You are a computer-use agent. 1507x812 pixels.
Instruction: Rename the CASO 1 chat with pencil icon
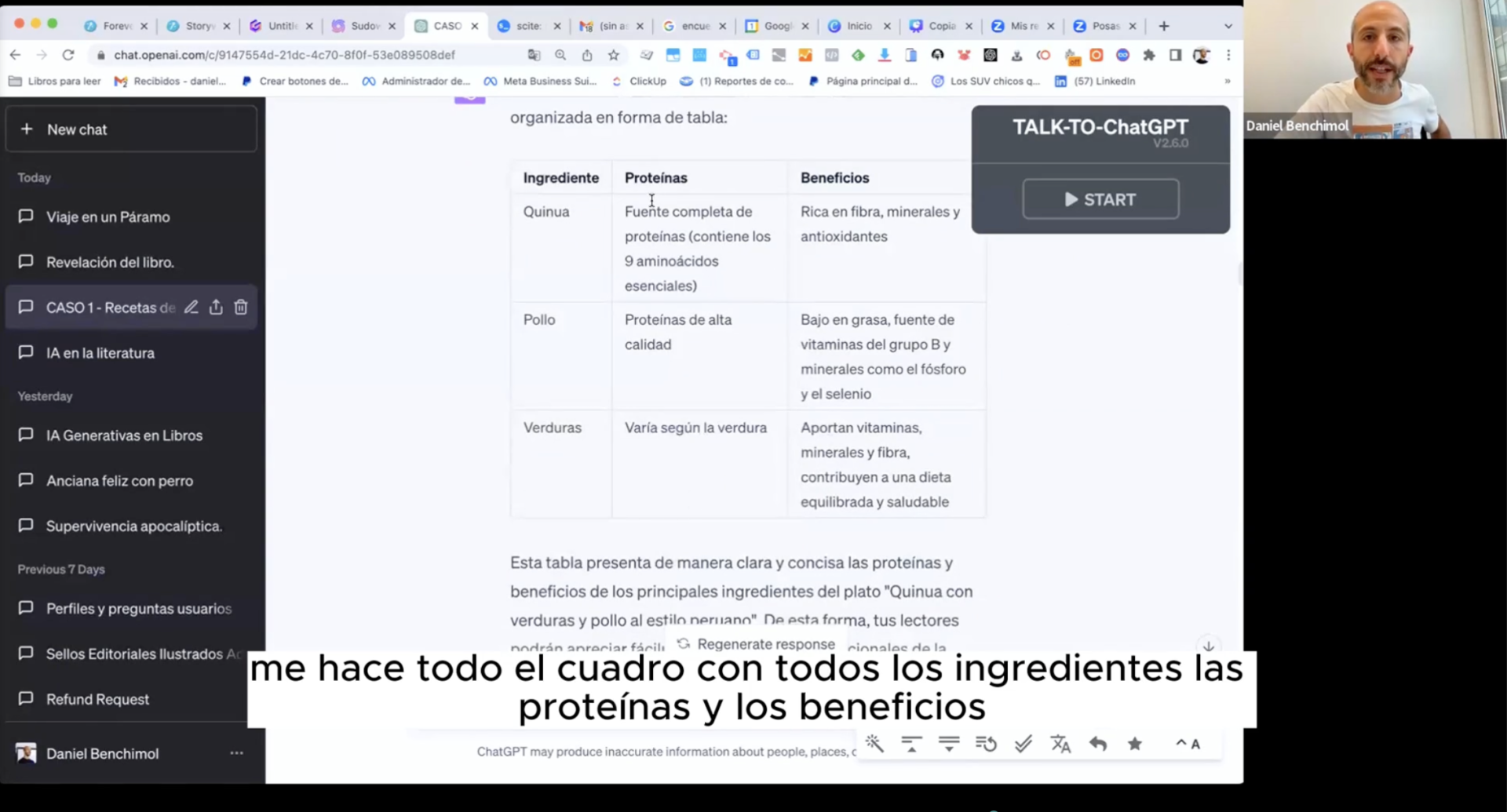(191, 307)
